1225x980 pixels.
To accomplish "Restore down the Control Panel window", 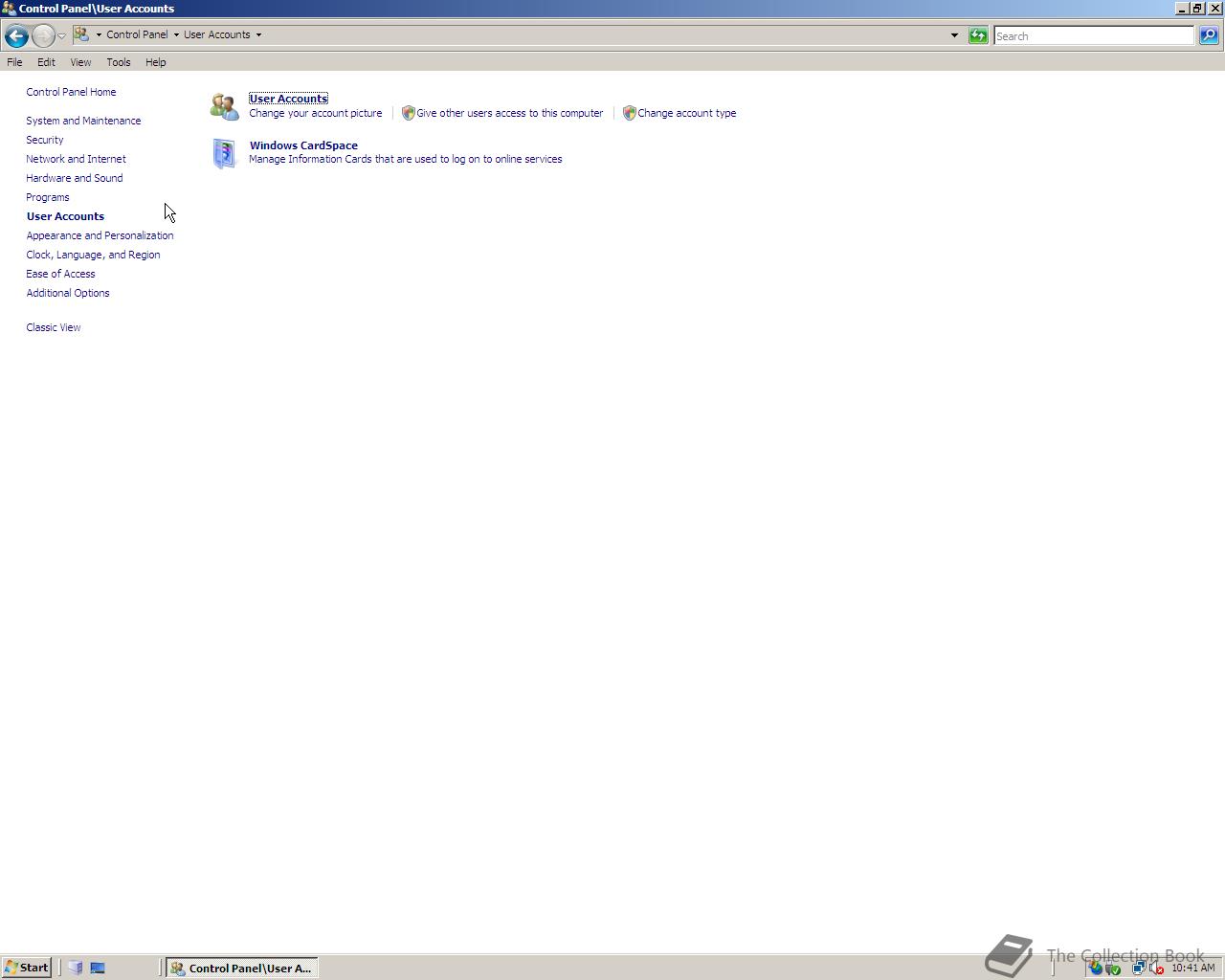I will [1197, 8].
